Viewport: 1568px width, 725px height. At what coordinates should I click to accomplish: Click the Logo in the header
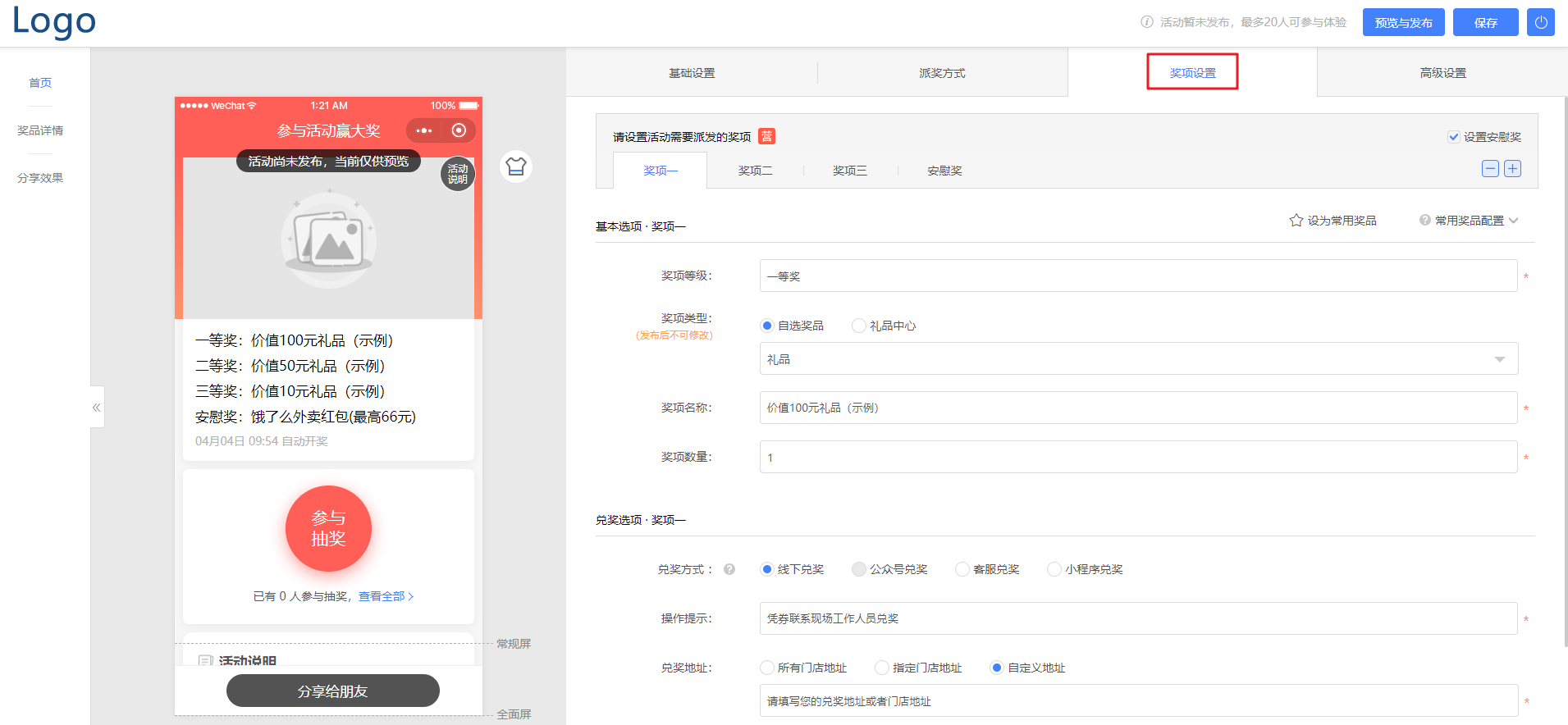[x=54, y=21]
